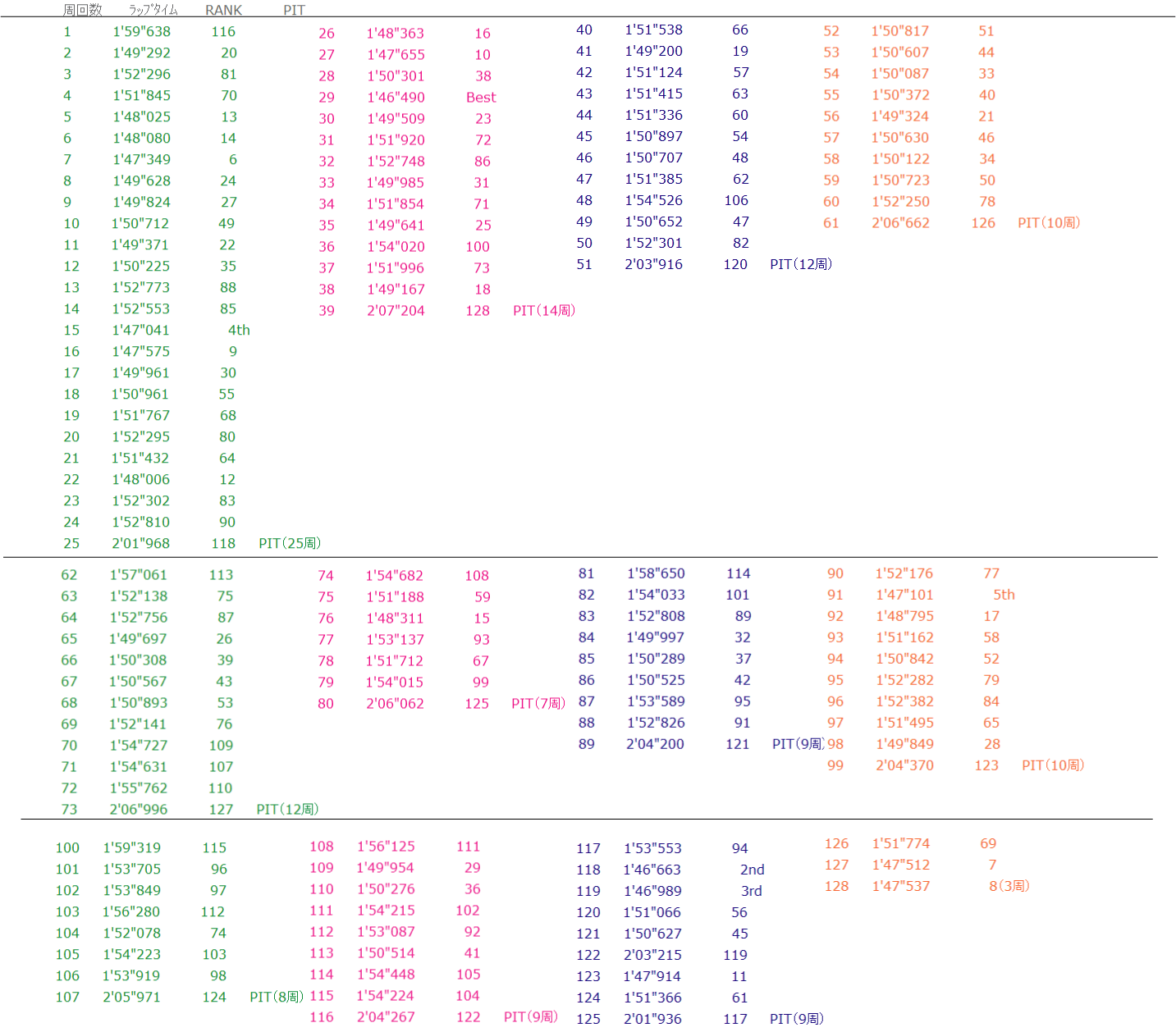Viewport: 1176px width, 1032px height.
Task: Click the PIT(12周) label beside lap 73
Action: [287, 809]
